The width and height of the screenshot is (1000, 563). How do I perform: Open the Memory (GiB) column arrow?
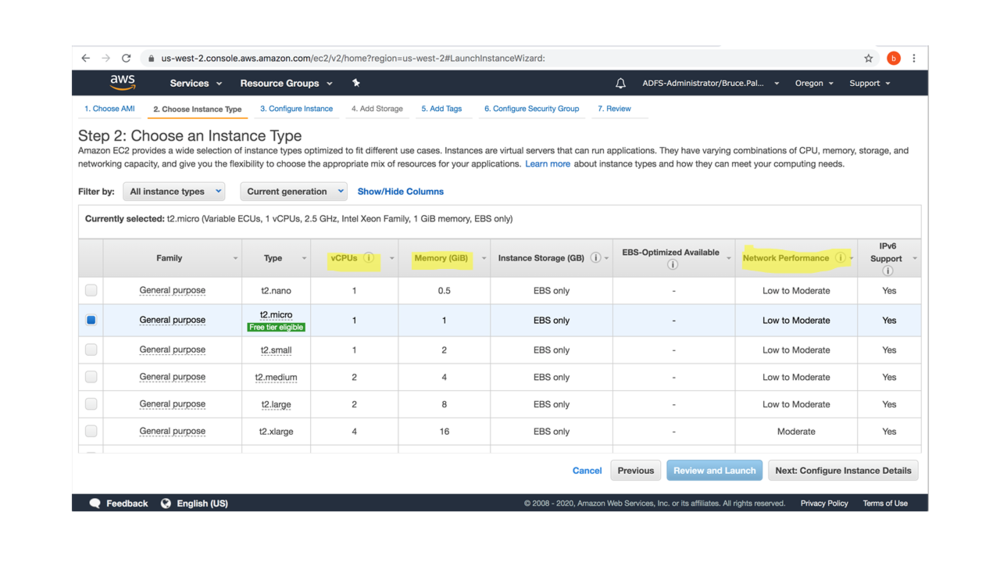[x=483, y=258]
